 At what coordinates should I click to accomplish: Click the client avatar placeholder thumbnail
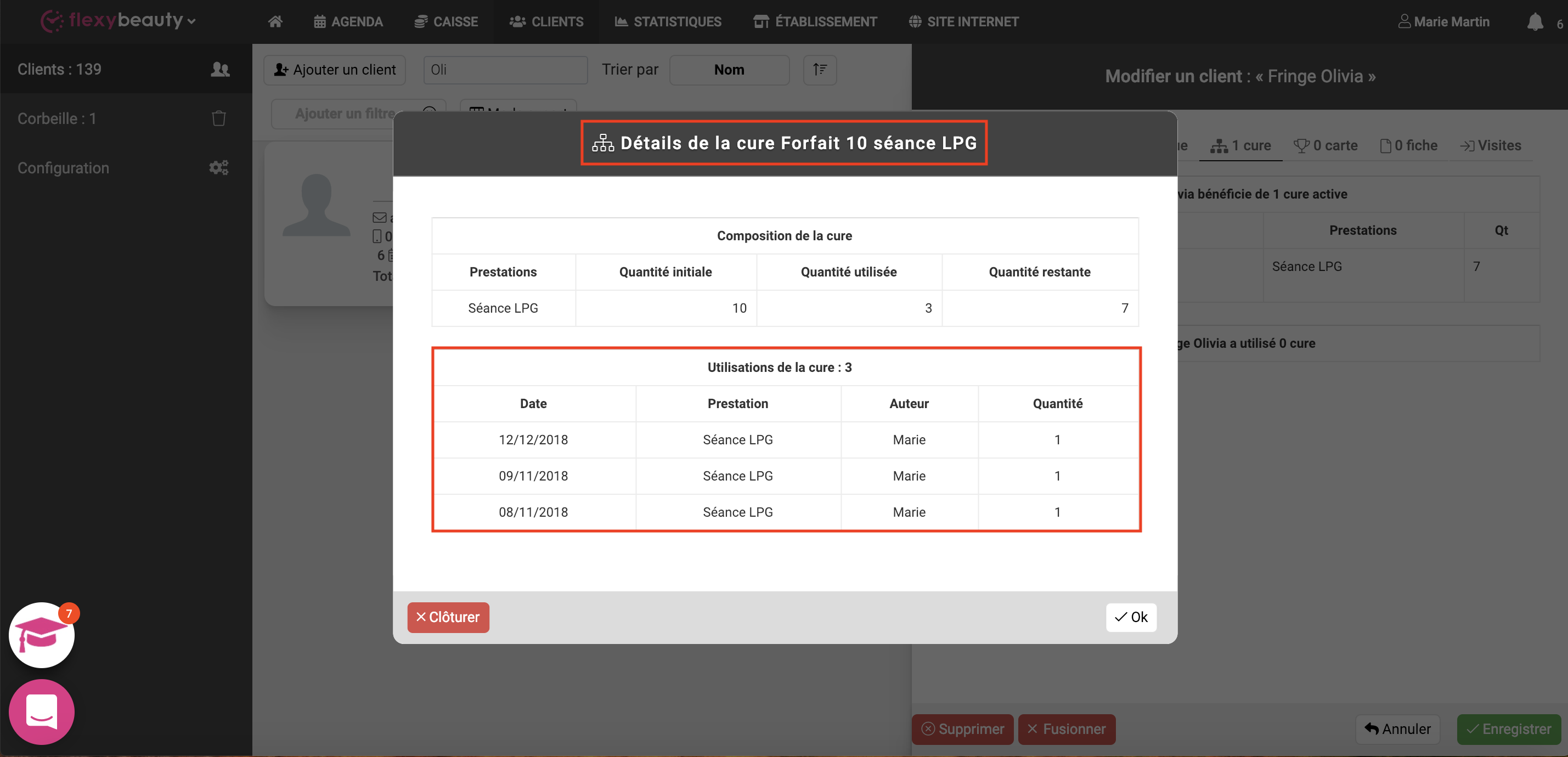[317, 205]
